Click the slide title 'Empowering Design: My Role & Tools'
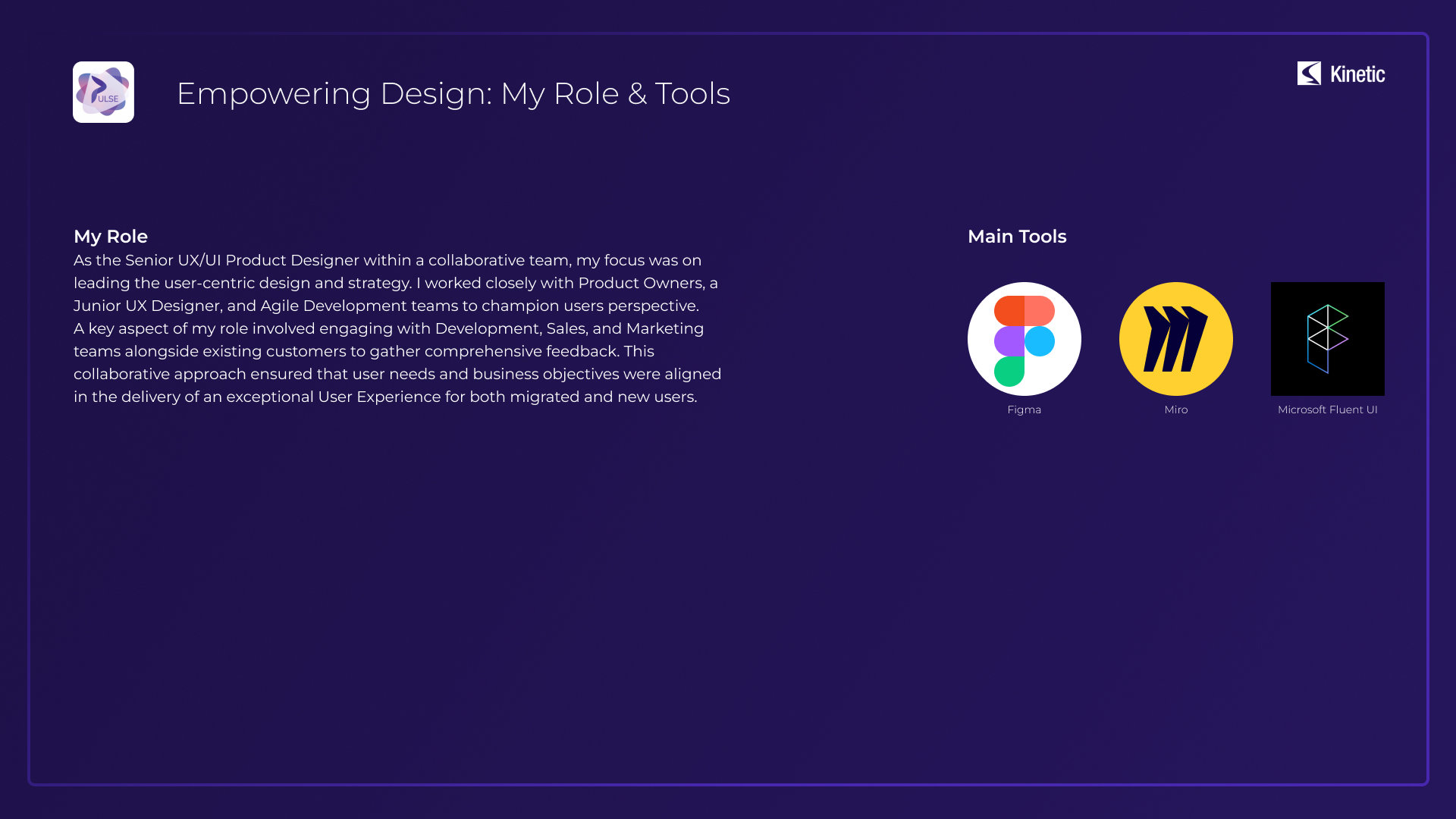Image resolution: width=1456 pixels, height=819 pixels. 453,93
